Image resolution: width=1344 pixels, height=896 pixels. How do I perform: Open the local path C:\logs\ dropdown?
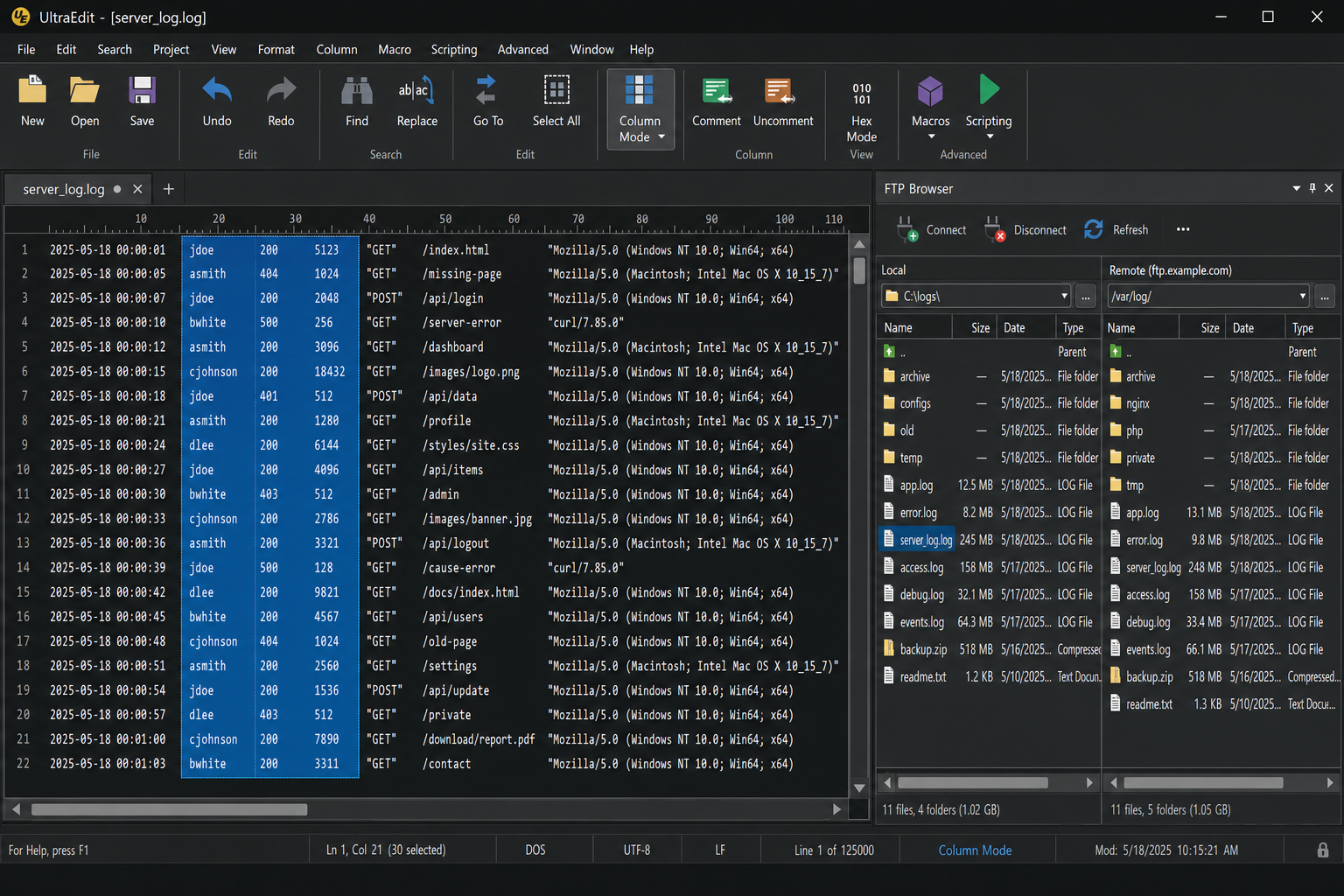click(x=1064, y=296)
